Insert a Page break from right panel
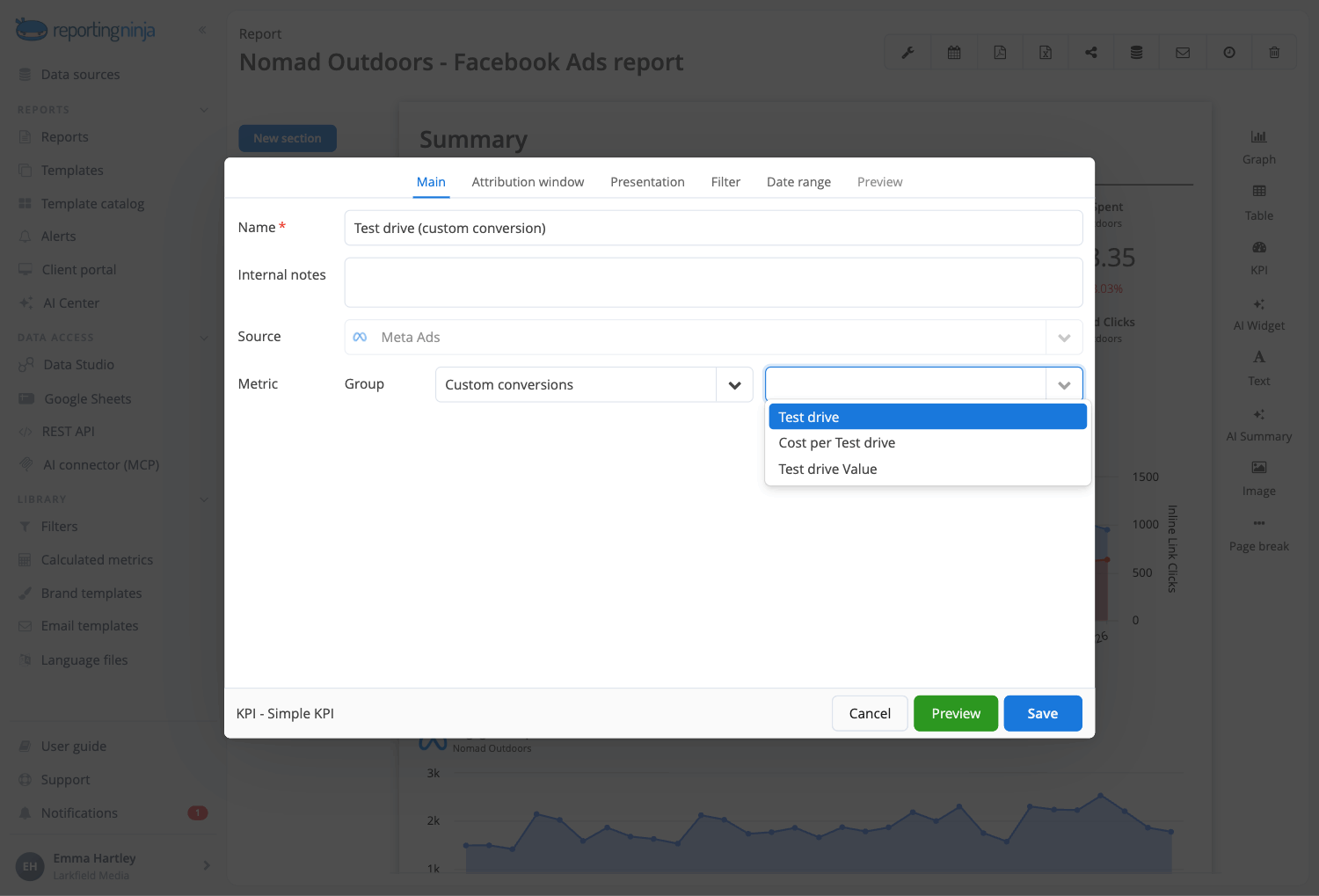Screen dimensions: 1319x896 (1259, 535)
